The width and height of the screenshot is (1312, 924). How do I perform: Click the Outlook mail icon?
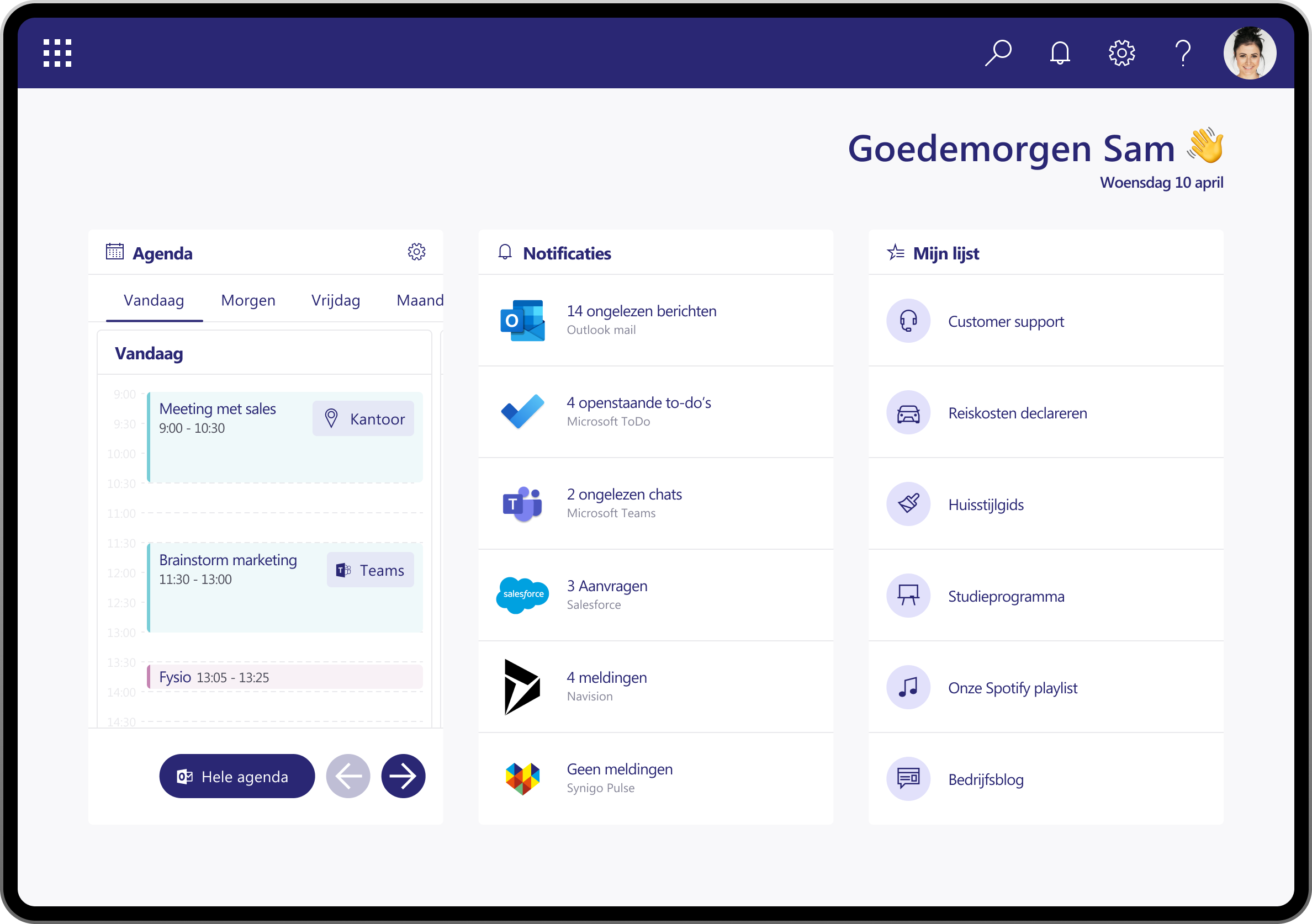point(522,320)
